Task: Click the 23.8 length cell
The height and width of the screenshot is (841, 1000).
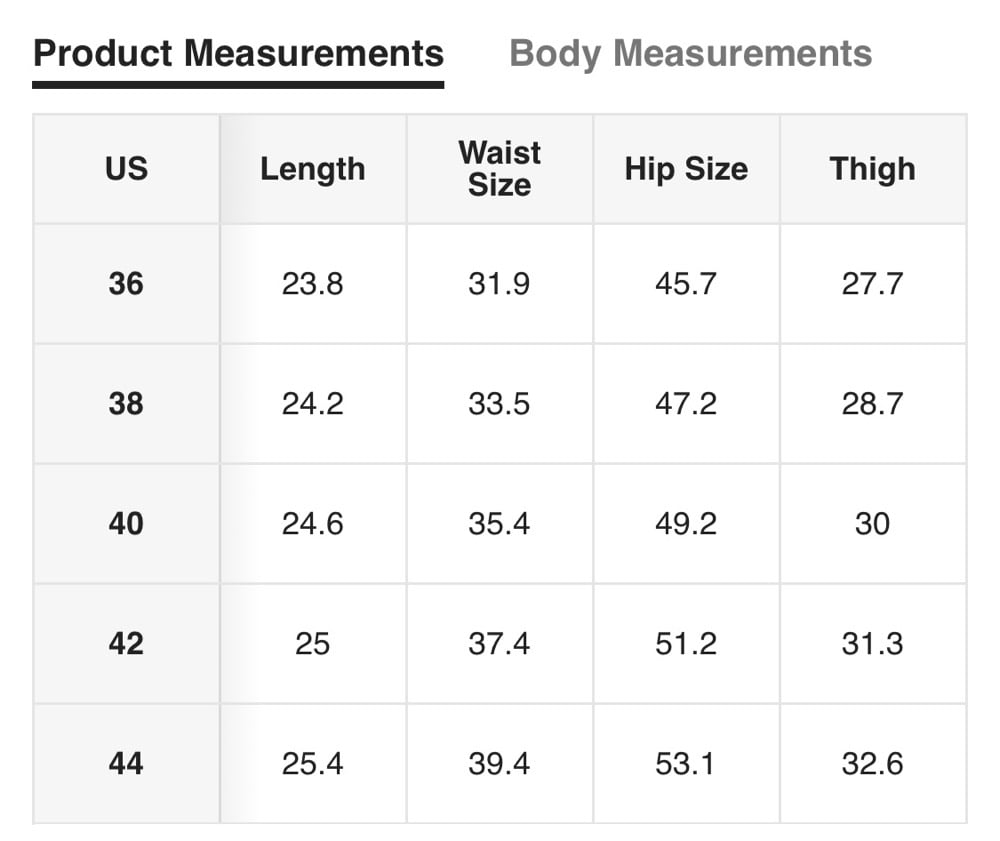Action: pyautogui.click(x=312, y=284)
